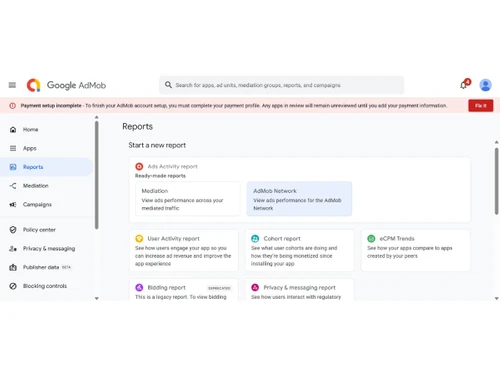Go to Home in sidebar

click(x=47, y=129)
